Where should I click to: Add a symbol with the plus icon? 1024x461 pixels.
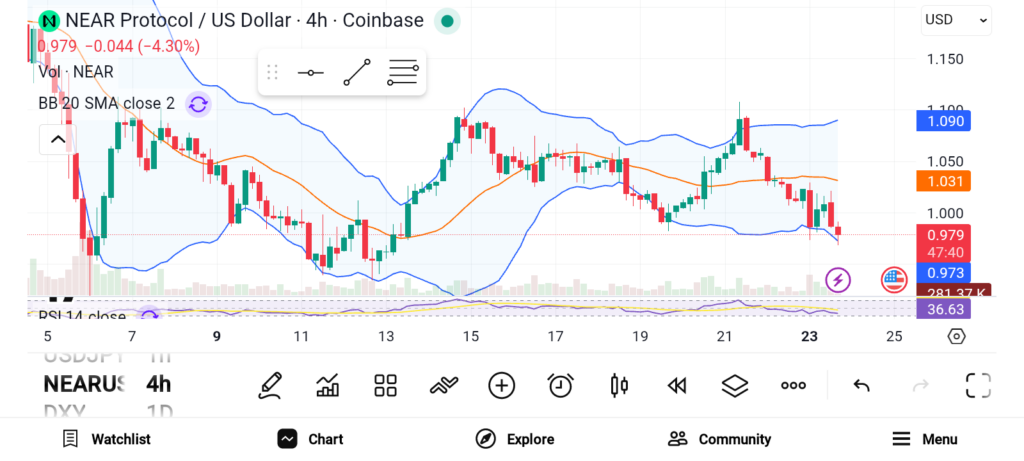501,385
